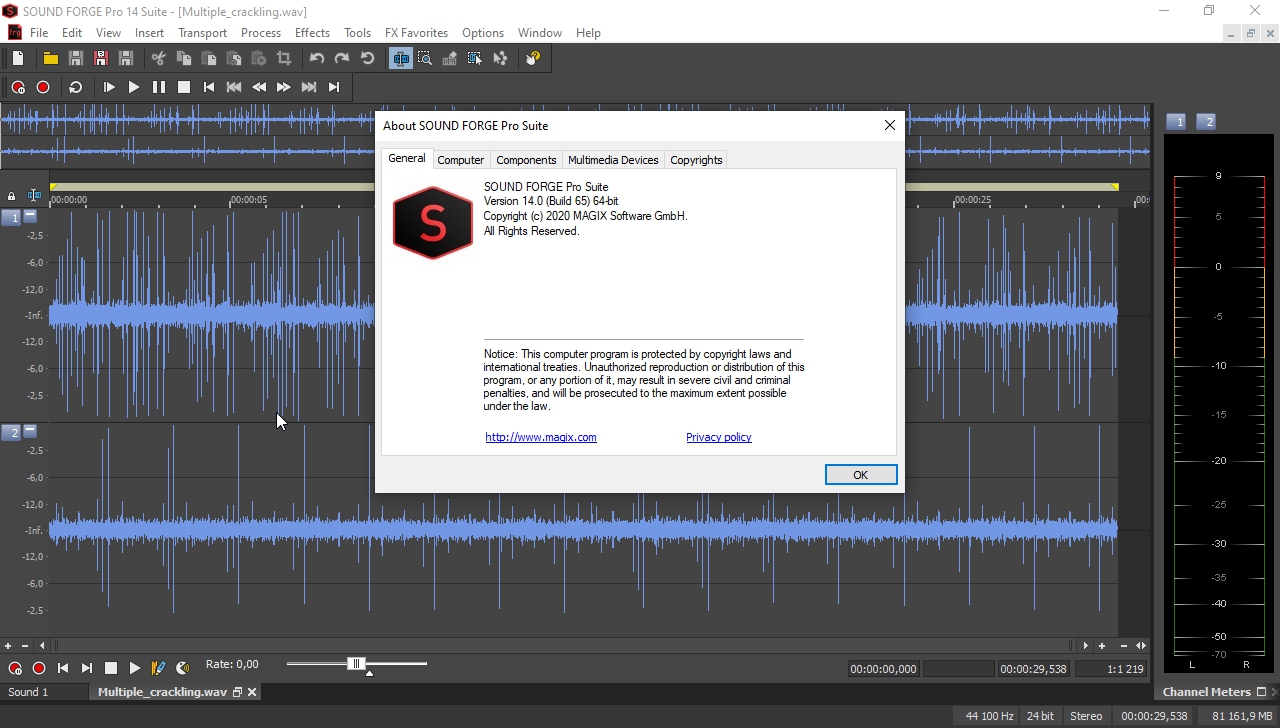
Task: Click the Cut scissors icon
Action: coord(158,58)
